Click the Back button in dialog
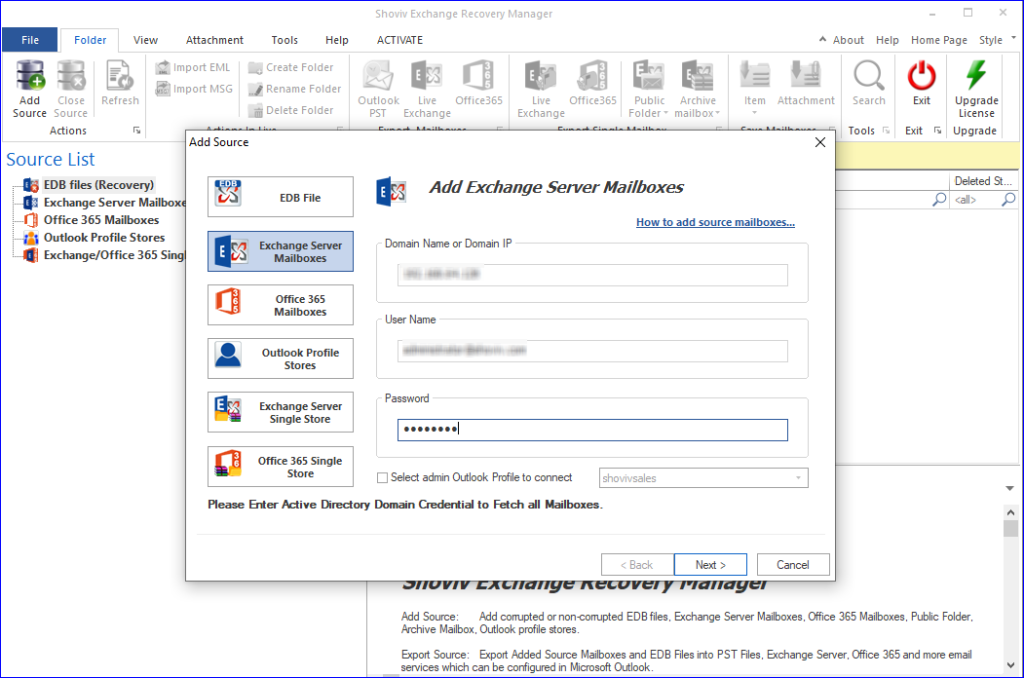The height and width of the screenshot is (678, 1024). (x=637, y=565)
